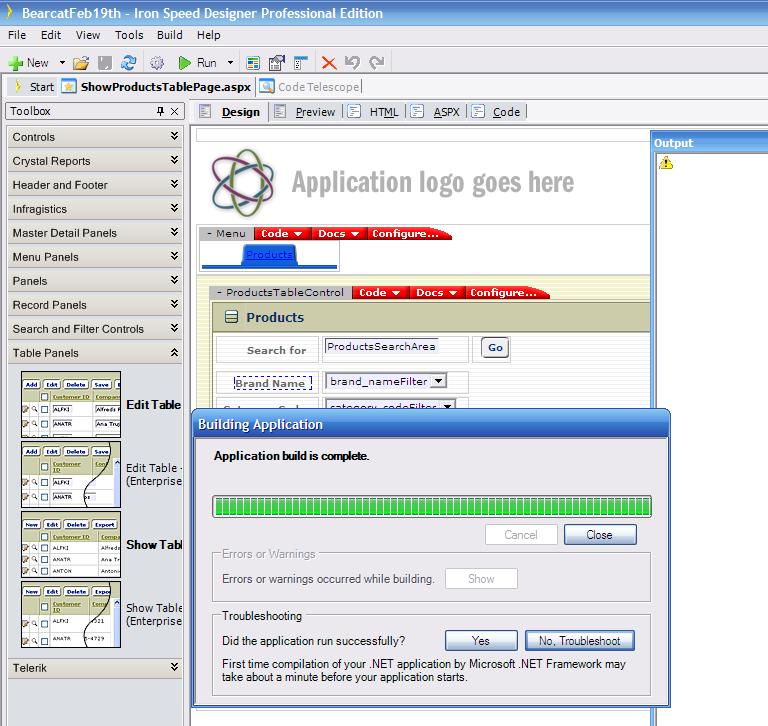
Task: Open ProductsTableControl Code dropdown
Action: pos(380,292)
